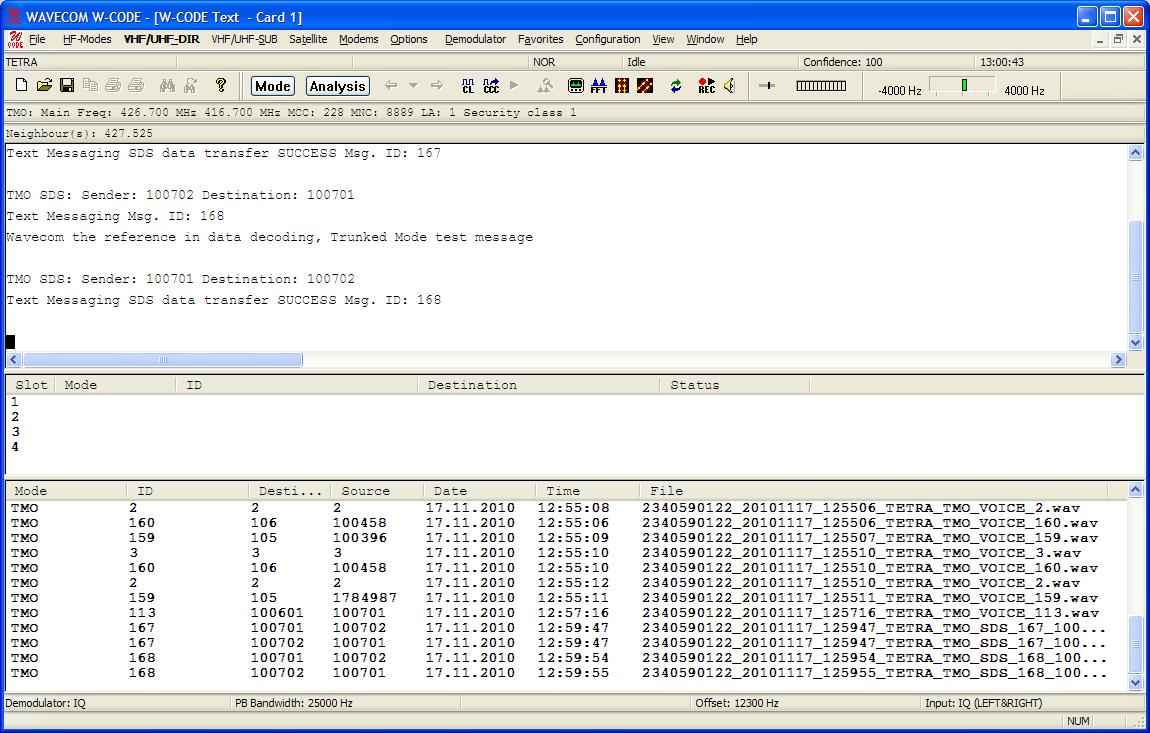Open the Options menu
The height and width of the screenshot is (733, 1150).
click(x=409, y=40)
